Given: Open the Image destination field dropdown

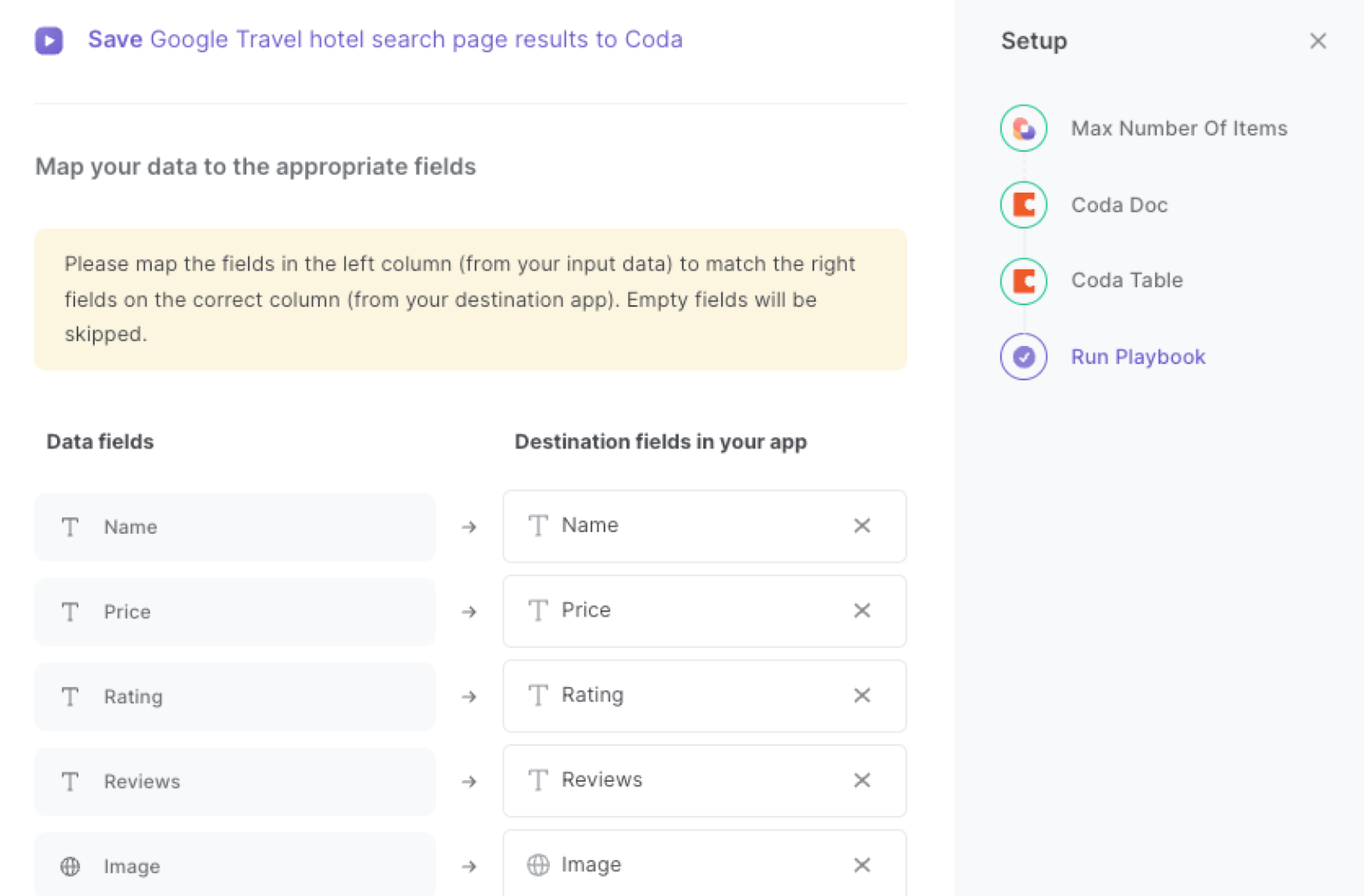Looking at the screenshot, I should 704,863.
